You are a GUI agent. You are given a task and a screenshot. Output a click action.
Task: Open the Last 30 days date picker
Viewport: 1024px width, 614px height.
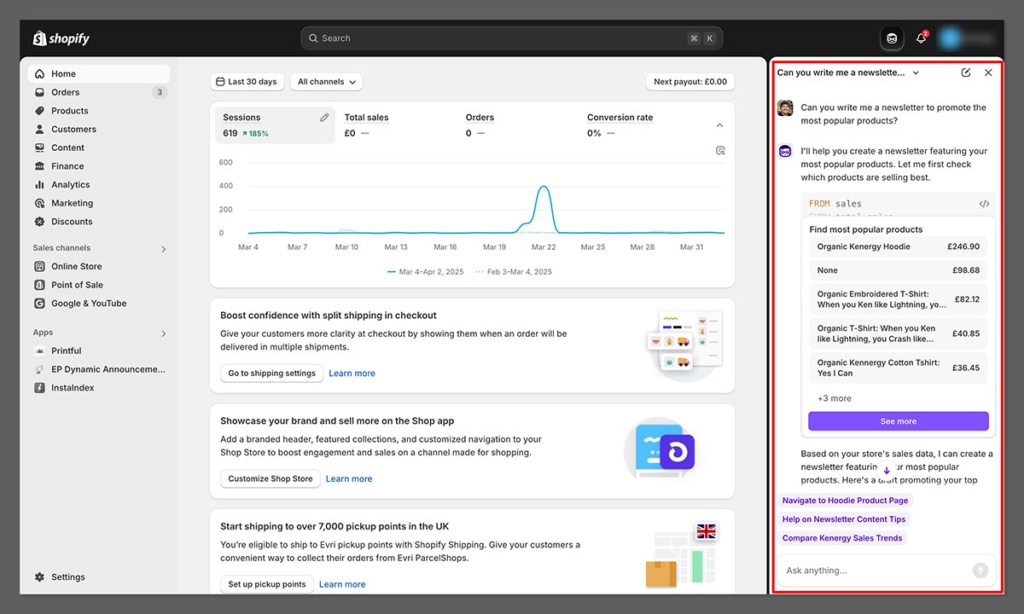[x=247, y=82]
